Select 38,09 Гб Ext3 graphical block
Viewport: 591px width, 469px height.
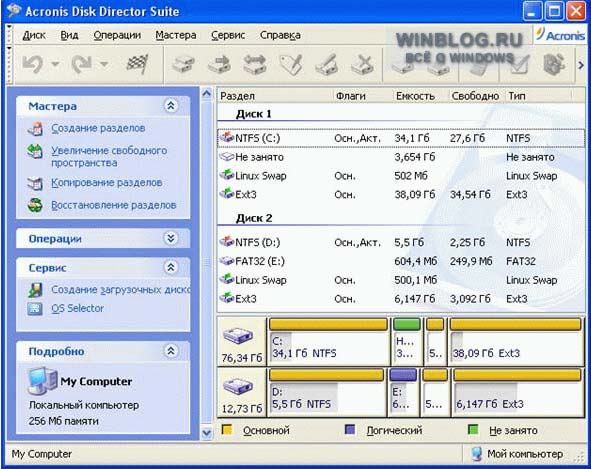(515, 342)
